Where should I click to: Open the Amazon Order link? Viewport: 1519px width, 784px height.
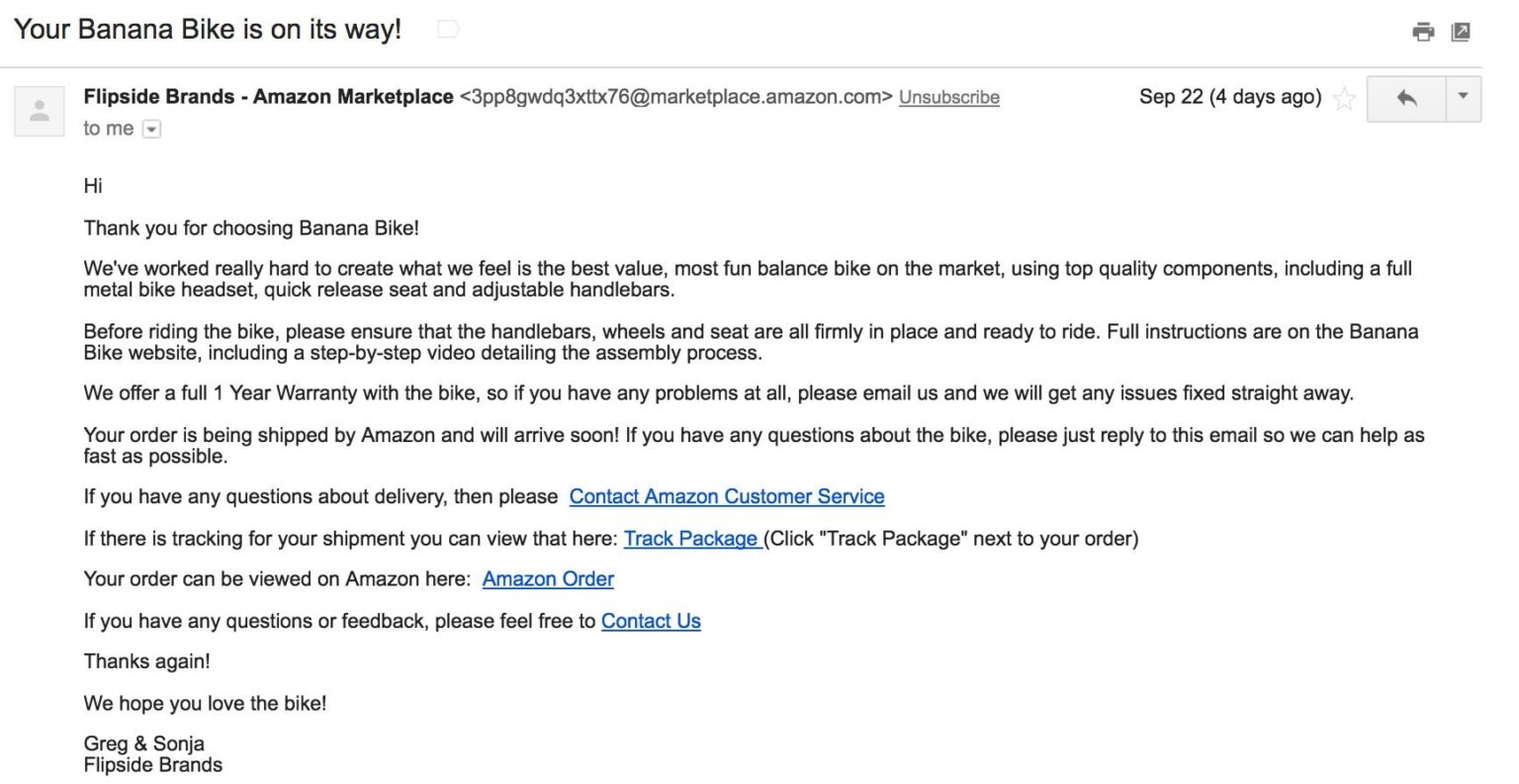547,578
